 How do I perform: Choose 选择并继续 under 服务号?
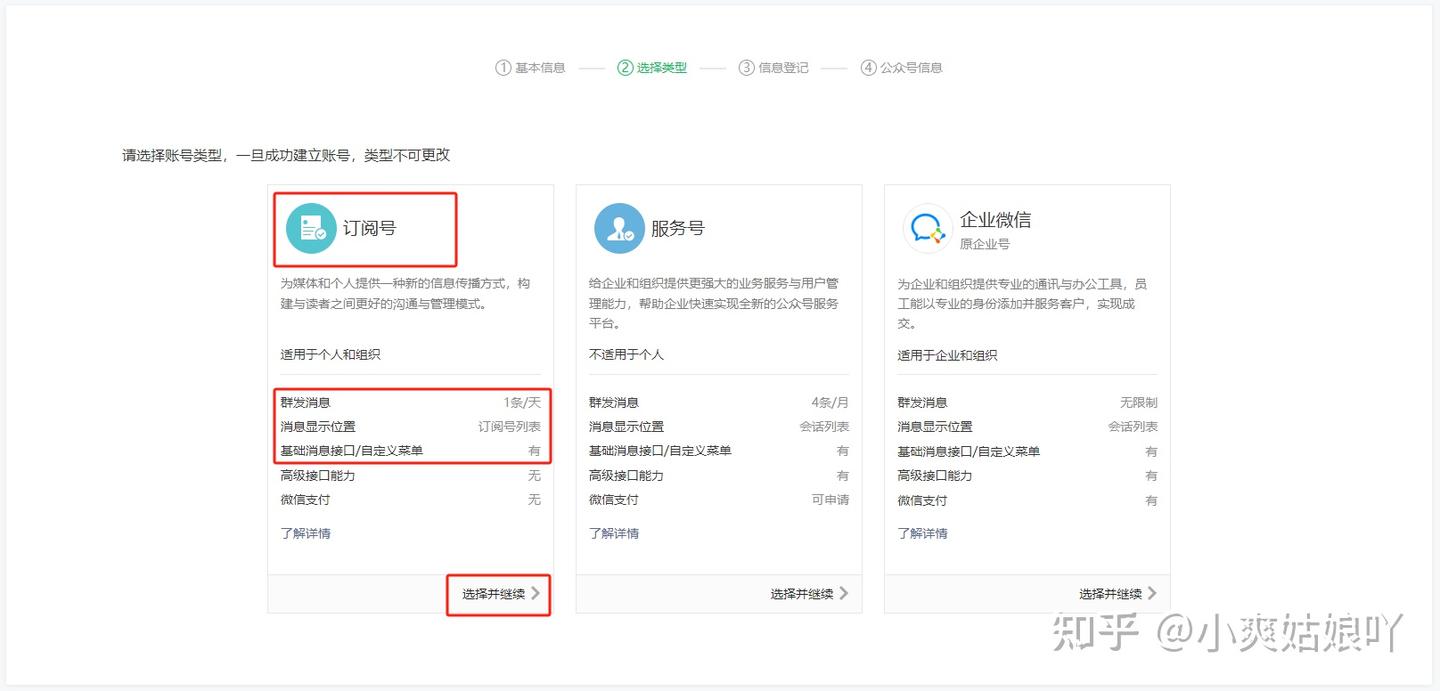802,594
